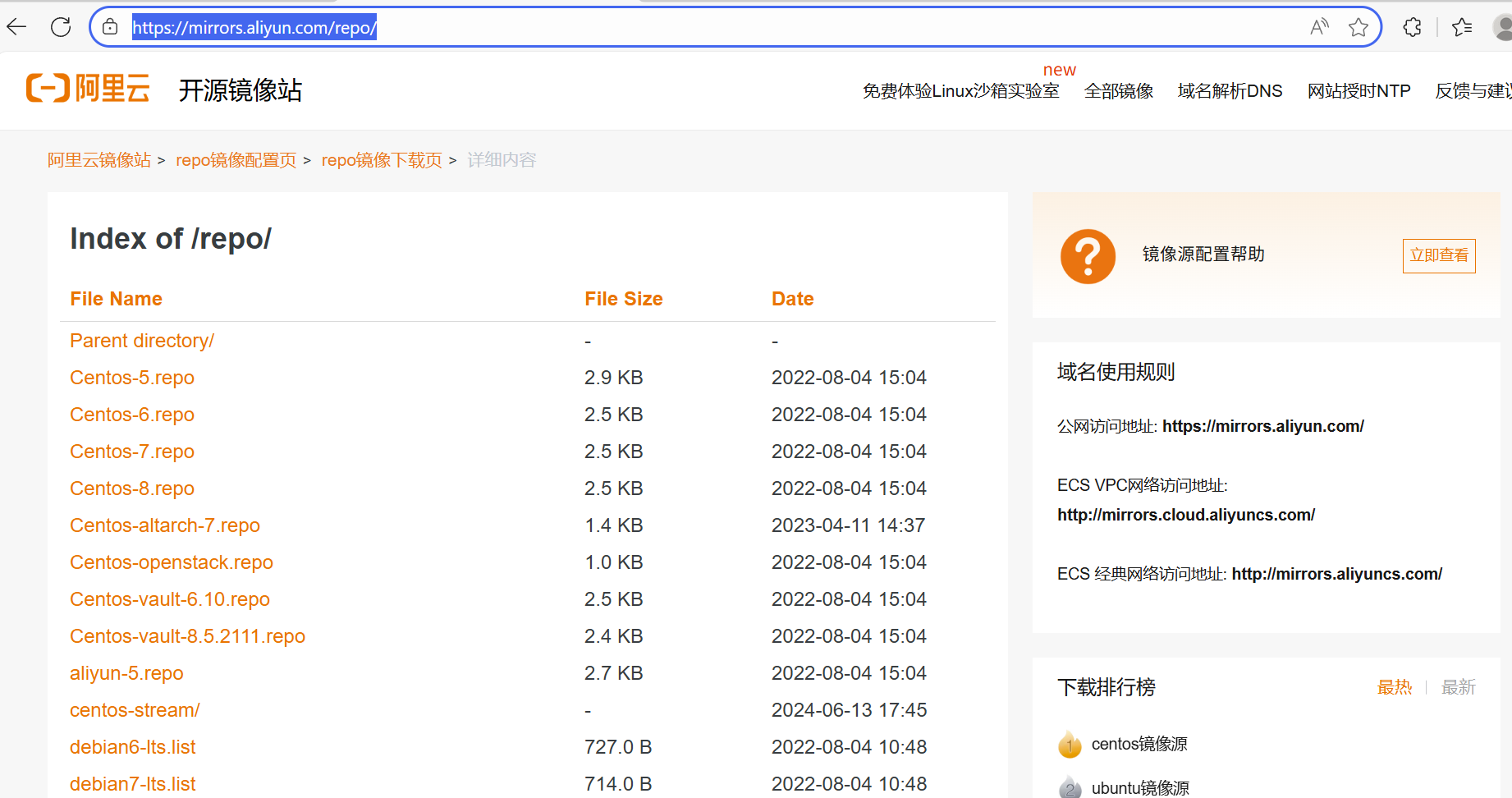This screenshot has width=1512, height=798.
Task: Select the 2.4 KB file size
Action: (x=614, y=636)
